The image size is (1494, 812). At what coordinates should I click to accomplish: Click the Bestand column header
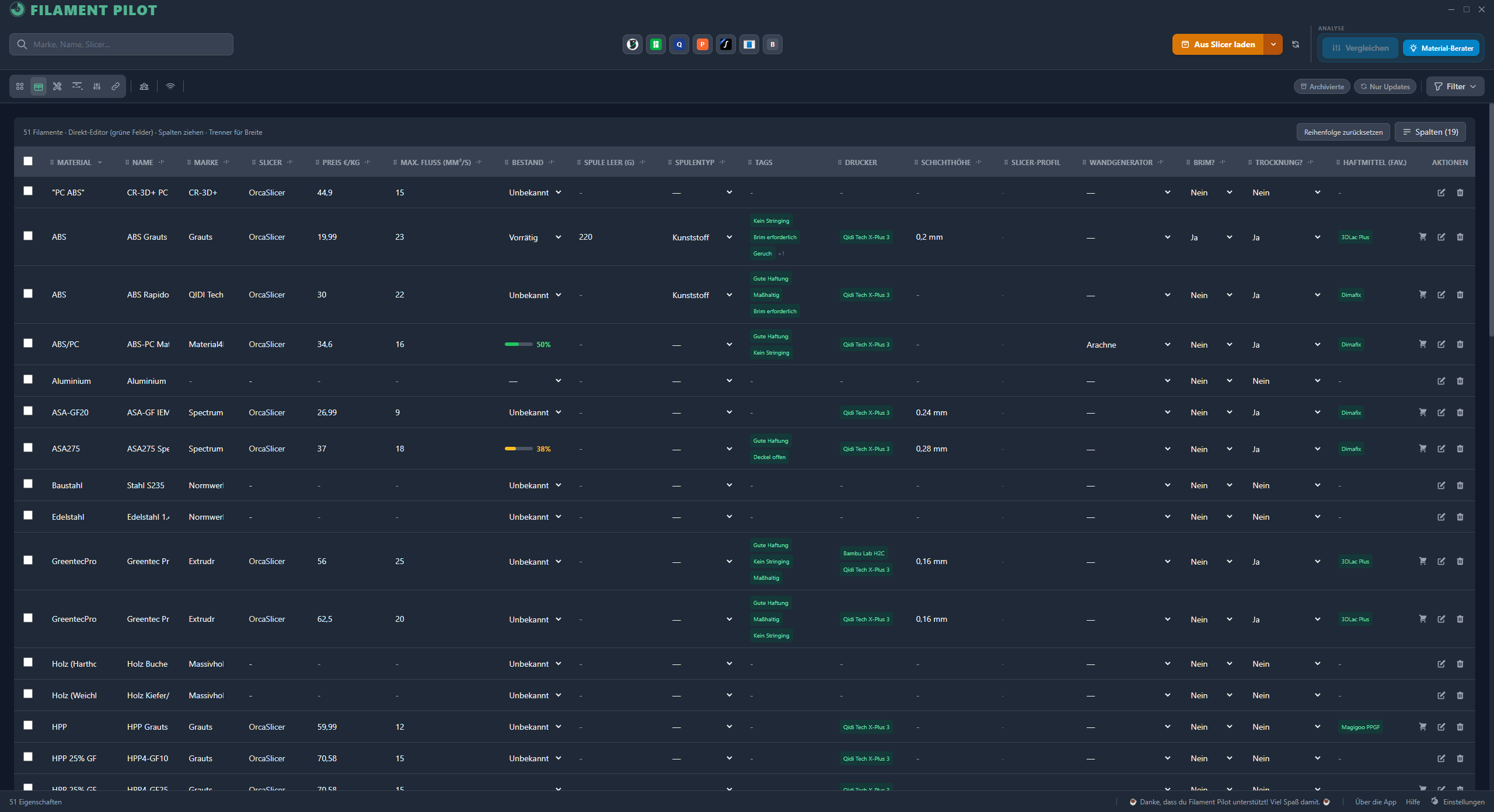tap(528, 163)
